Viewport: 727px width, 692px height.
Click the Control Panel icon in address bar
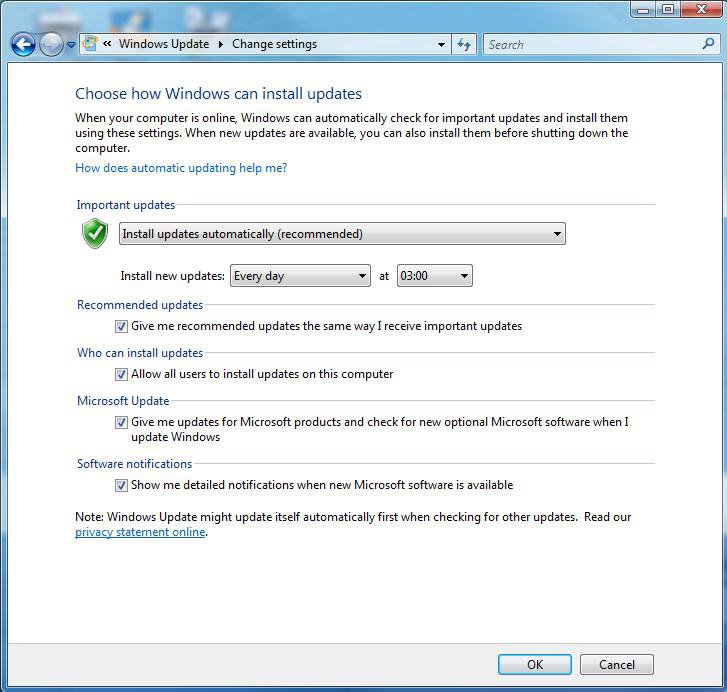click(x=90, y=44)
